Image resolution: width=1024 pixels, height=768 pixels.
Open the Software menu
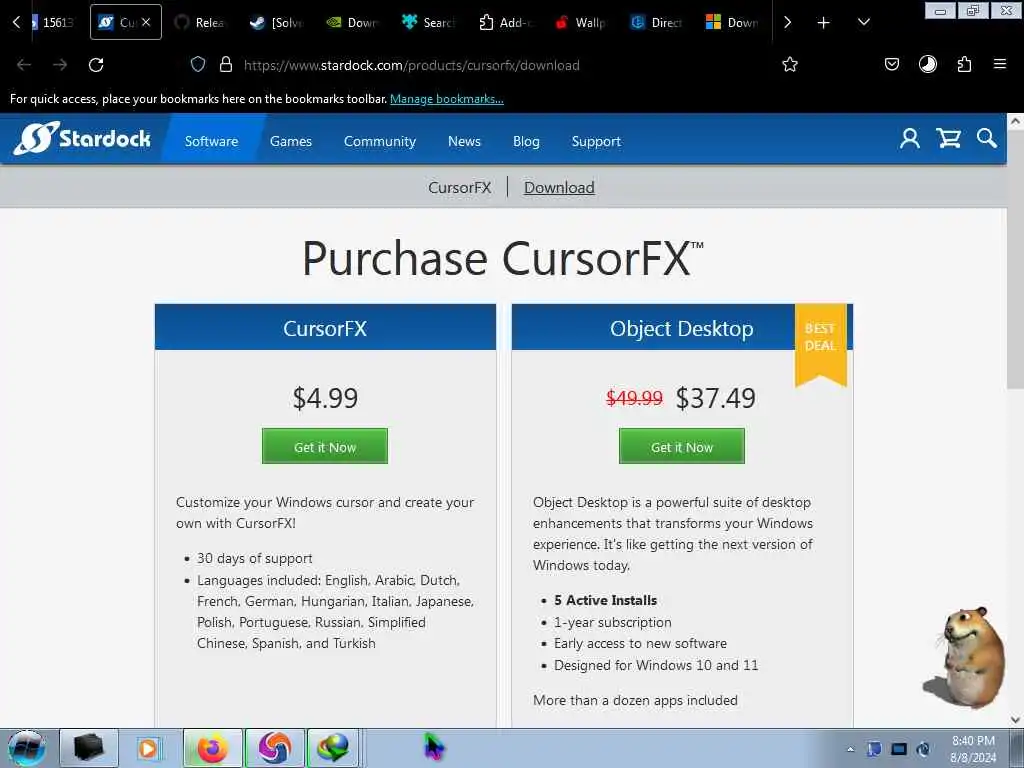(x=212, y=141)
